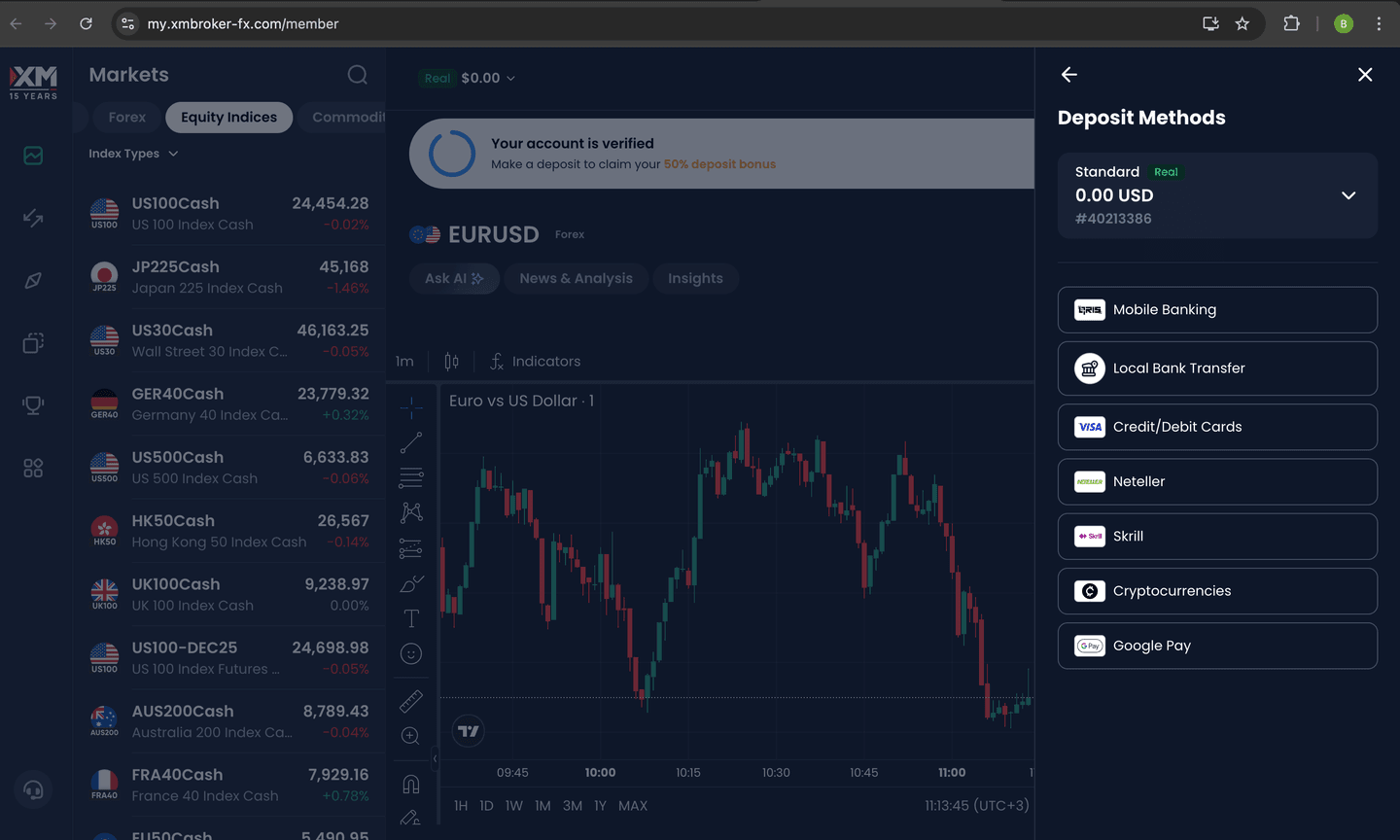Change the candlestick chart style
This screenshot has height=840, width=1400.
[451, 362]
